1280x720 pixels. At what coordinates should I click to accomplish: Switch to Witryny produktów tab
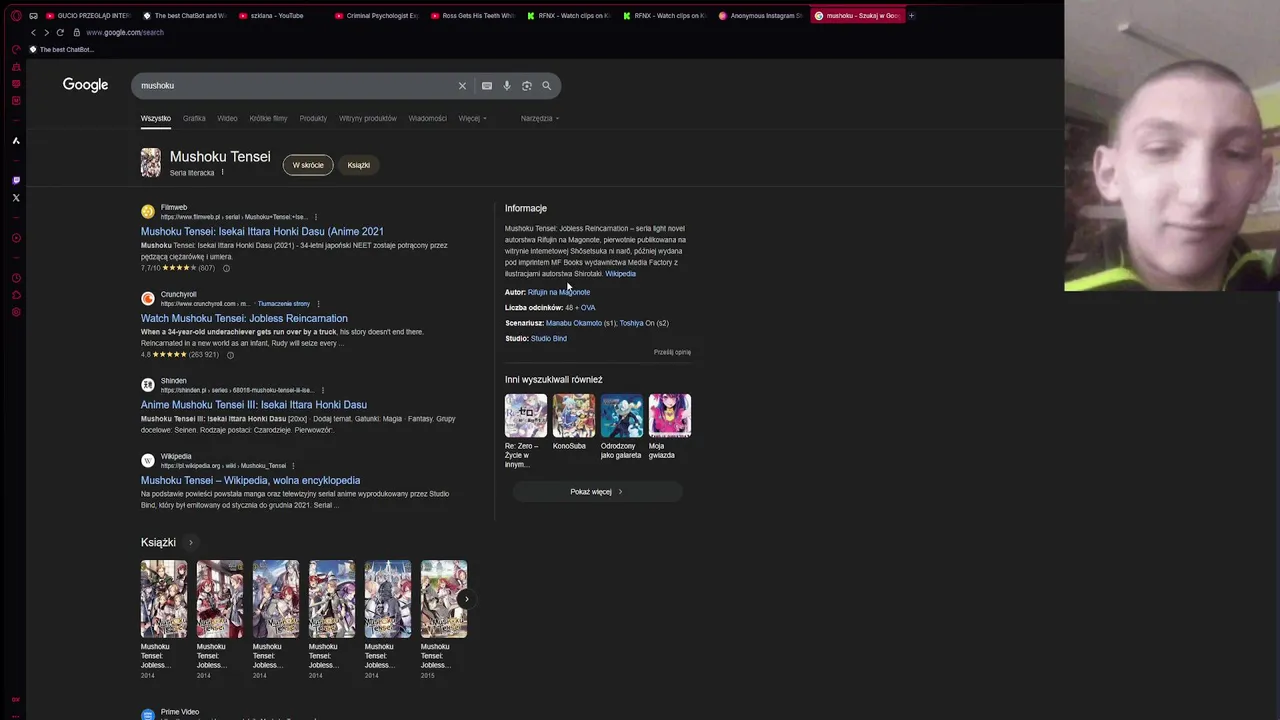[x=368, y=118]
